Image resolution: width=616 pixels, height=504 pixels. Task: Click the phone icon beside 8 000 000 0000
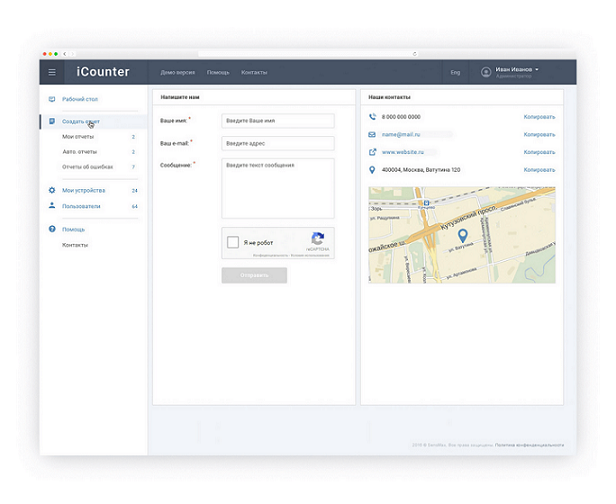tap(372, 116)
